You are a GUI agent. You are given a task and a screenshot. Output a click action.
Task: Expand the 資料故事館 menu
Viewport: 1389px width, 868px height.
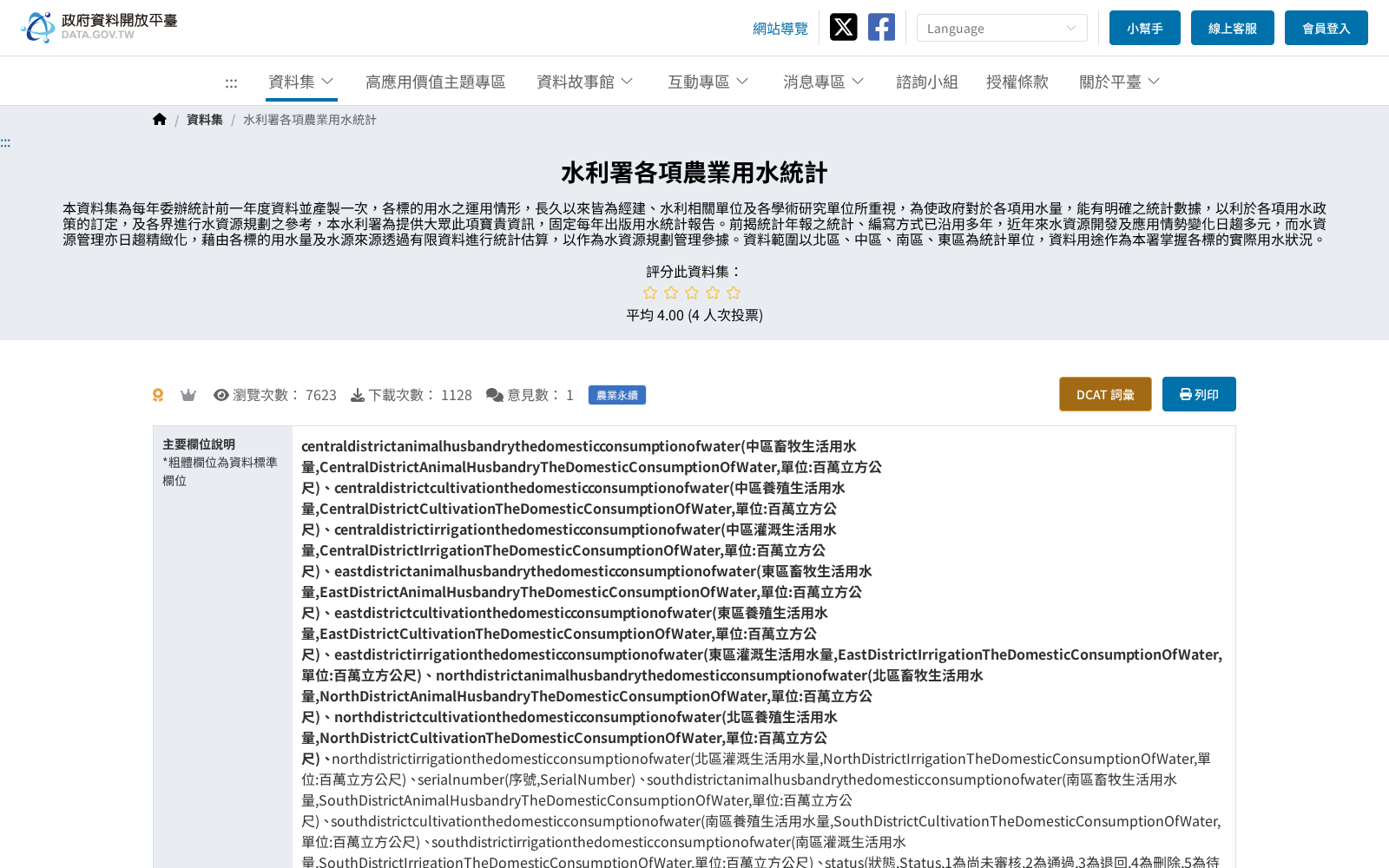(x=585, y=82)
